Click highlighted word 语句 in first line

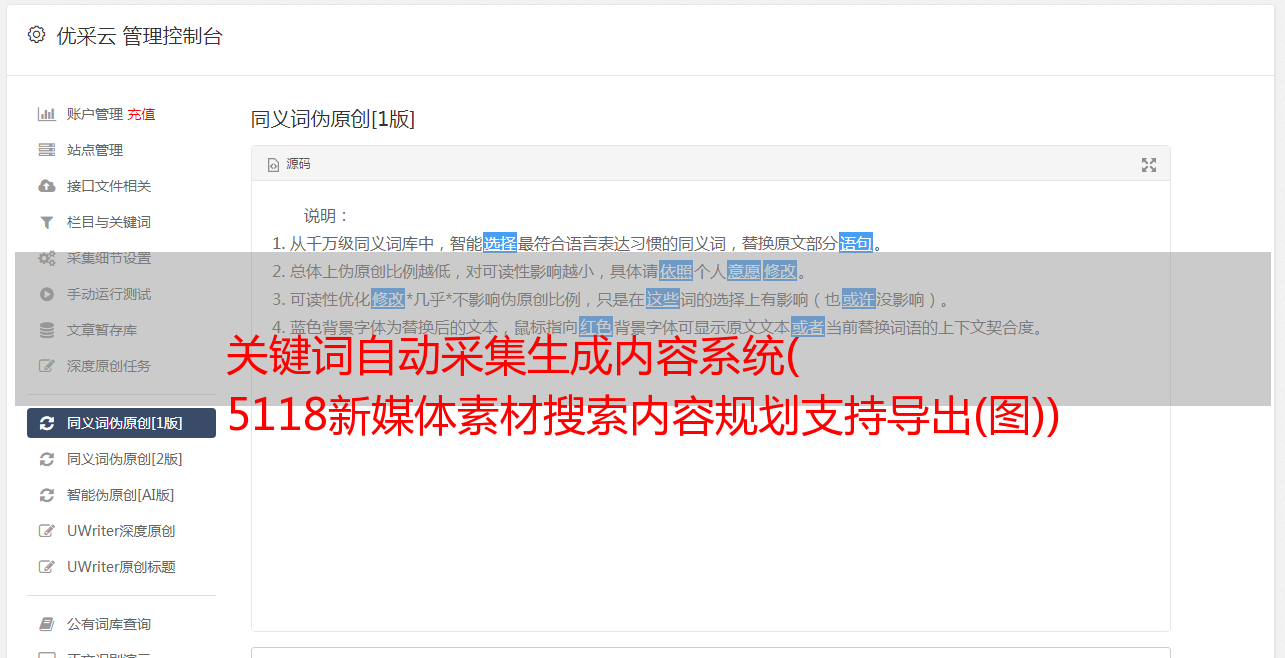coord(856,243)
